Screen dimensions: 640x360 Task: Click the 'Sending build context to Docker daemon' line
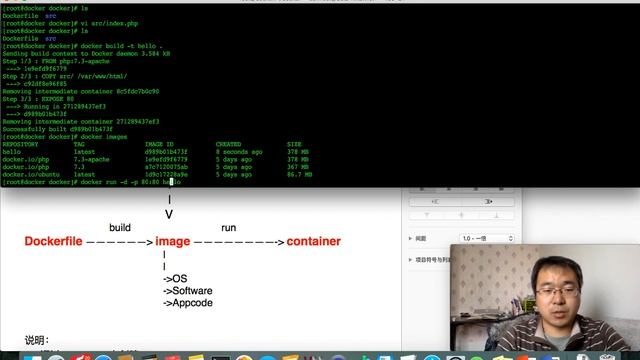point(86,54)
